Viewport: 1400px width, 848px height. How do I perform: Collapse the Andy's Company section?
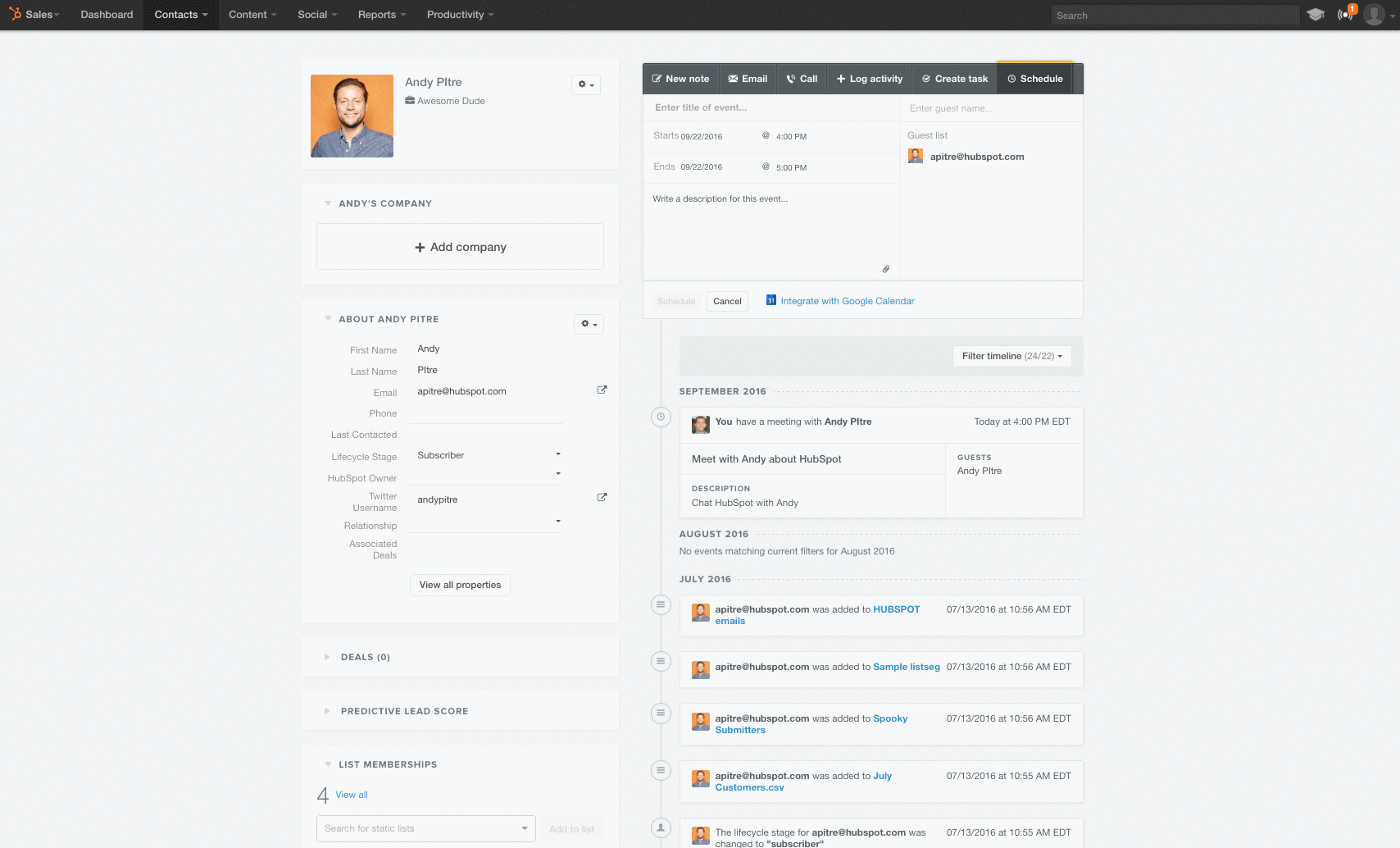(328, 203)
